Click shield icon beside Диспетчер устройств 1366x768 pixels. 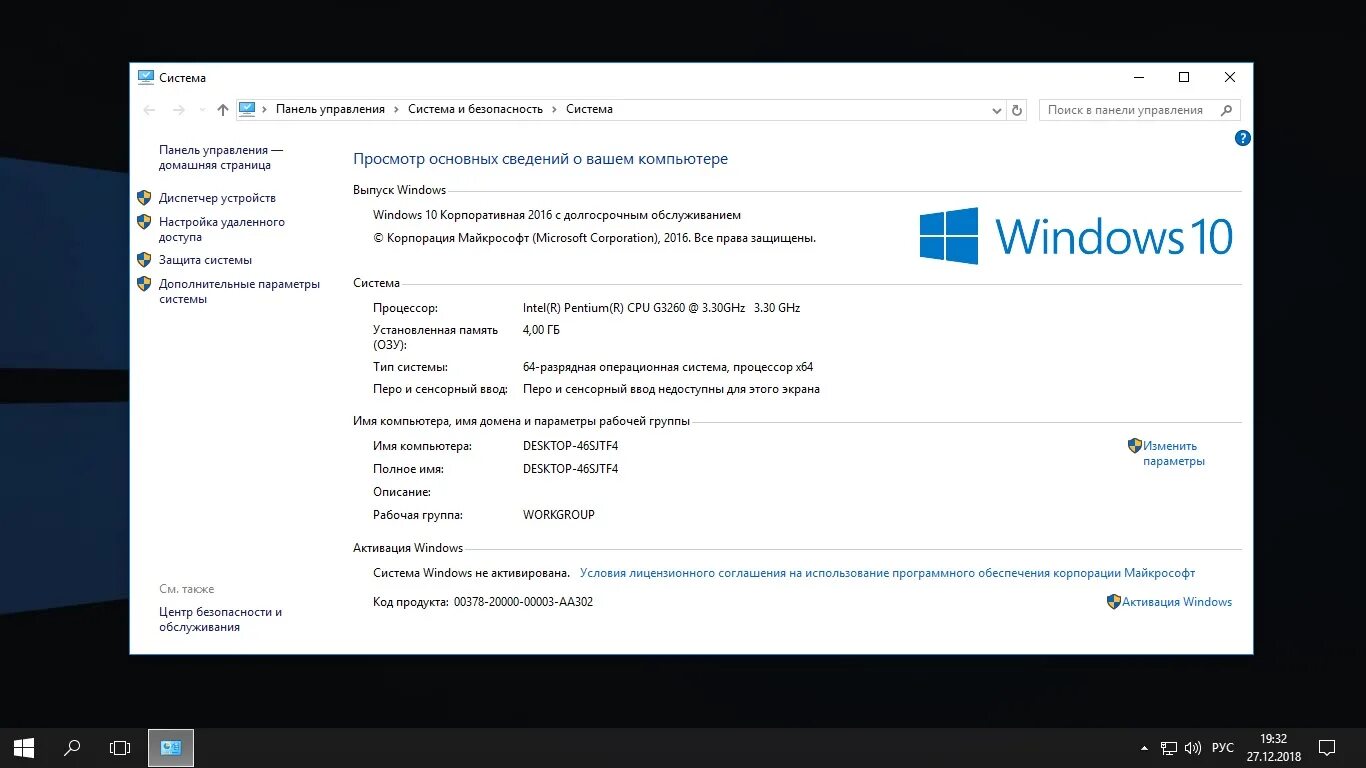[x=144, y=198]
